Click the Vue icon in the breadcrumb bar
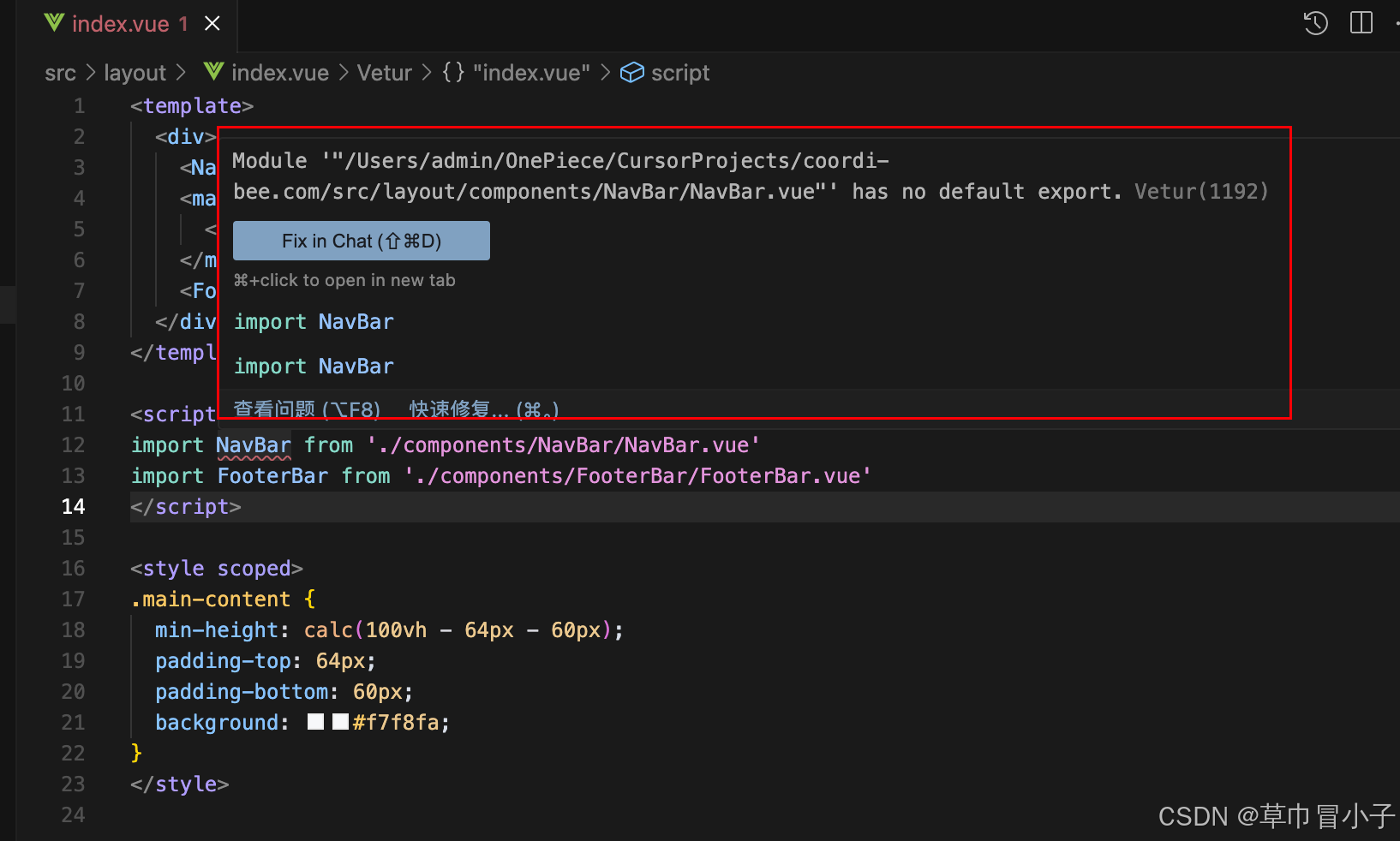Screen dimensions: 1400x841 click(x=212, y=72)
